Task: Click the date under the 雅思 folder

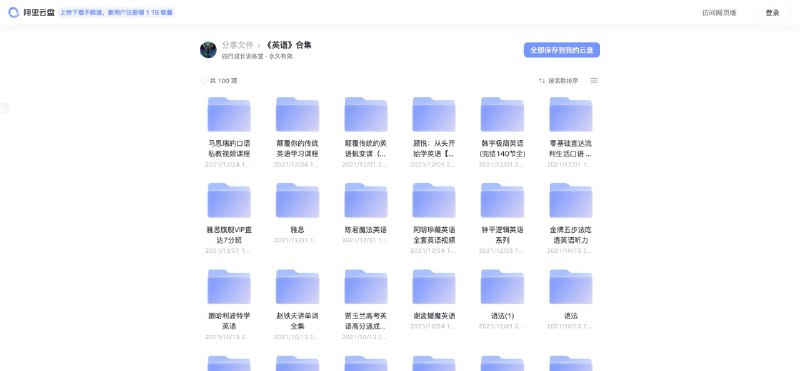Action: point(297,240)
